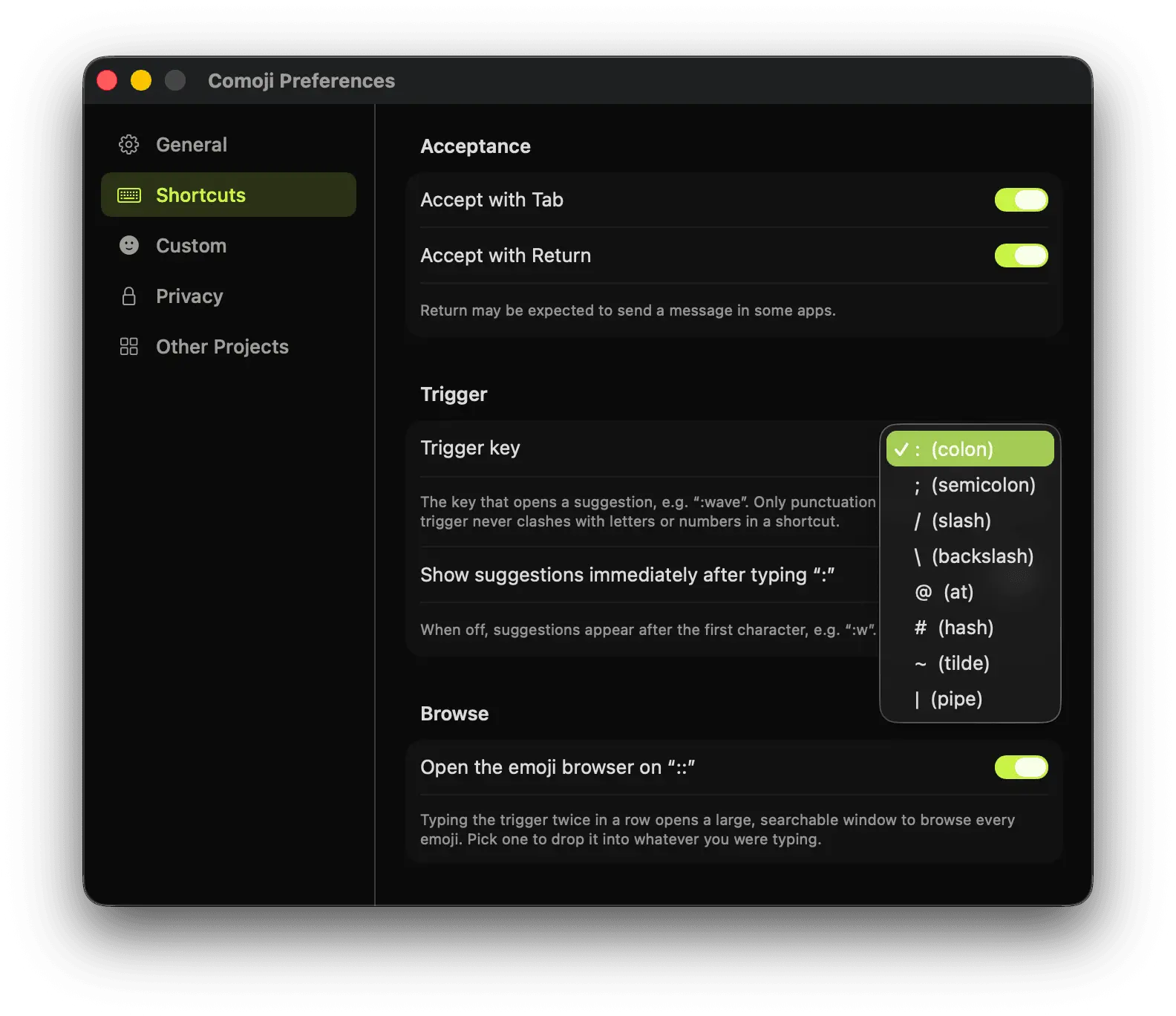Select backslash from trigger key menu

[x=970, y=556]
